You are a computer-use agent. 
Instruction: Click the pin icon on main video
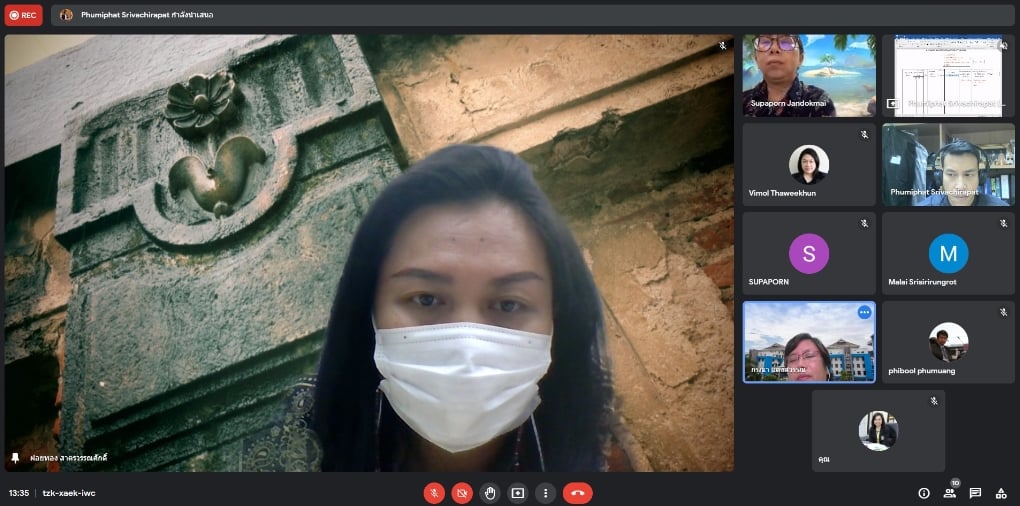click(x=15, y=458)
